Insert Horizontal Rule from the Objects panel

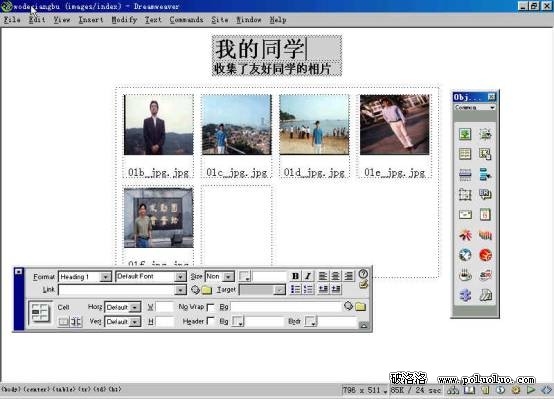(x=465, y=175)
